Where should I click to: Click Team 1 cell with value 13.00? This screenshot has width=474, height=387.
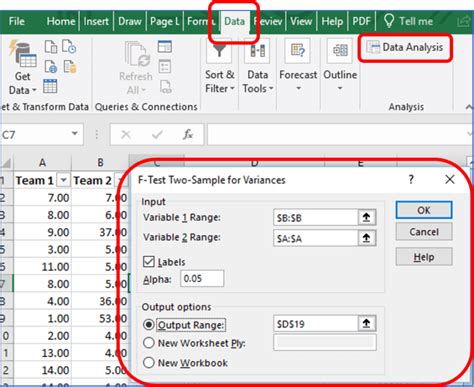pyautogui.click(x=42, y=353)
